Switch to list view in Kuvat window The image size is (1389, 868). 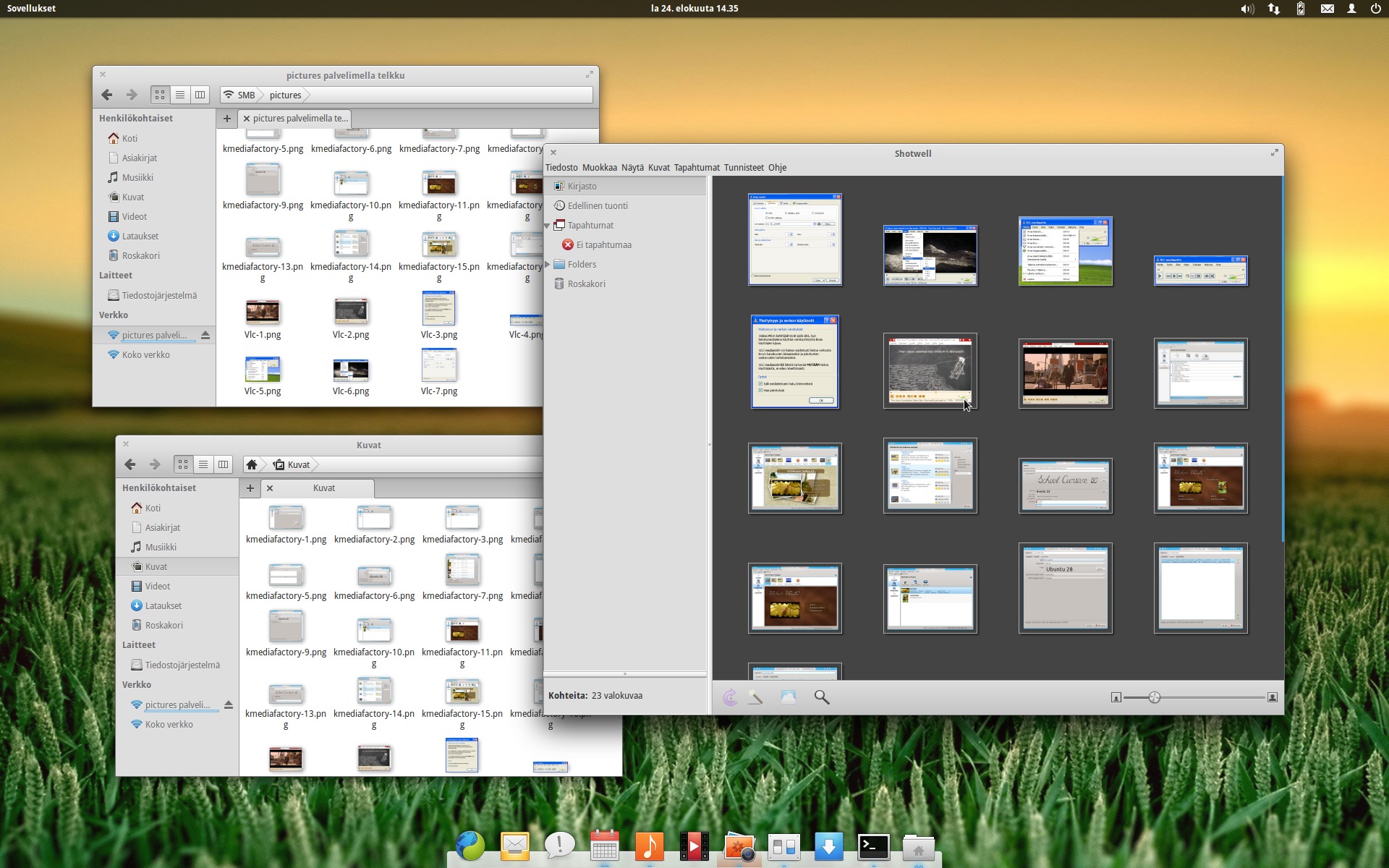coord(203,464)
